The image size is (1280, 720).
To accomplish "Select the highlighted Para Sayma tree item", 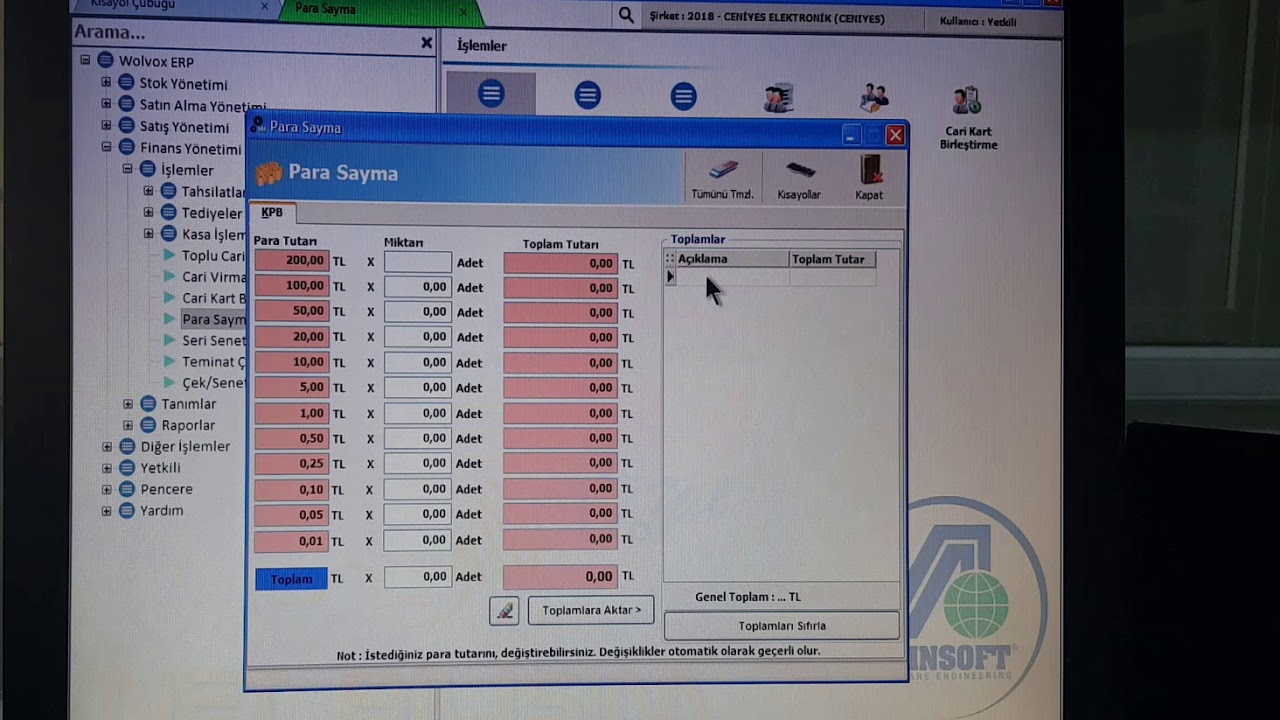I will [x=213, y=319].
